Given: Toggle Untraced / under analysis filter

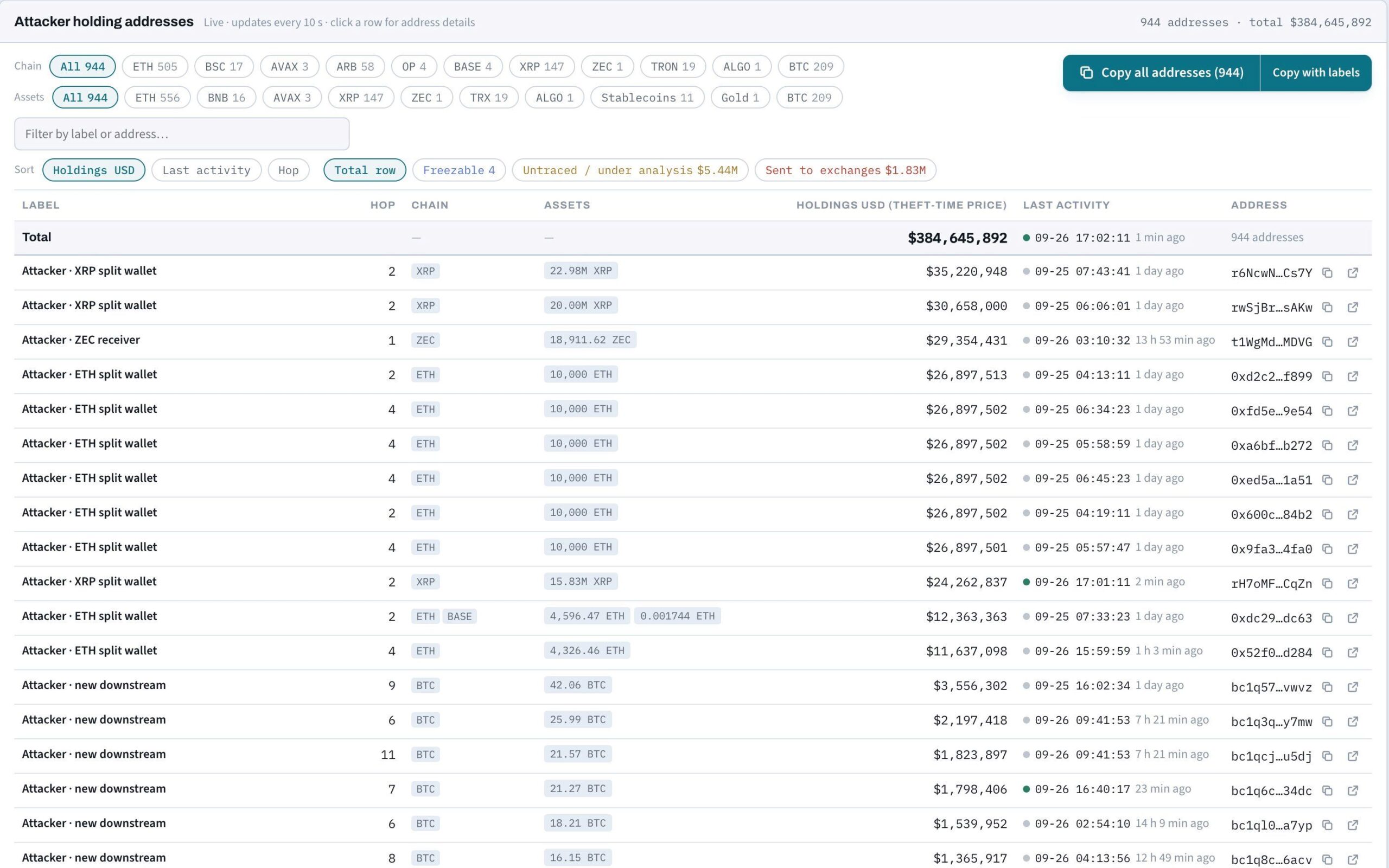Looking at the screenshot, I should tap(629, 170).
